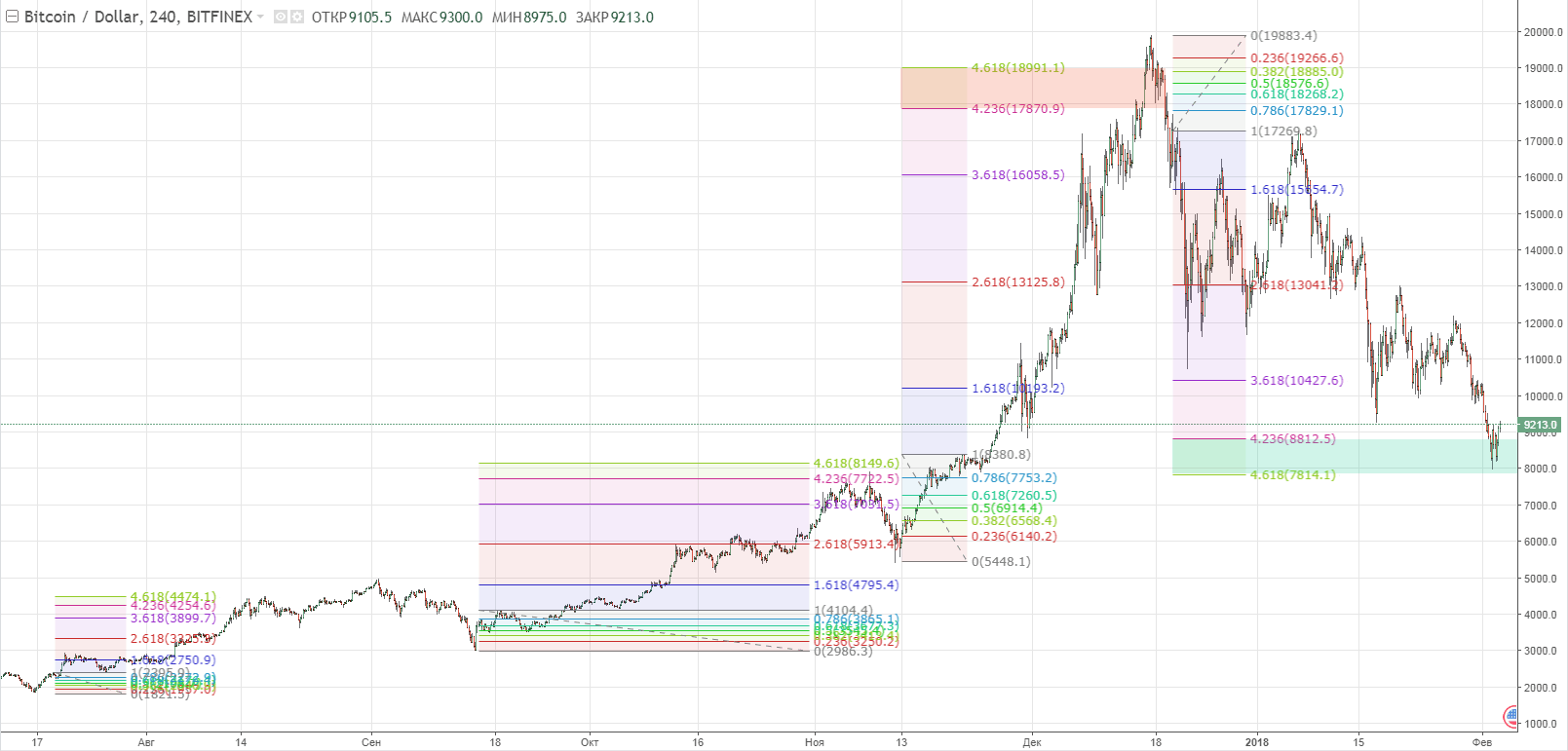Click the 2018 label on time axis
1568x751 pixels.
tap(1257, 742)
